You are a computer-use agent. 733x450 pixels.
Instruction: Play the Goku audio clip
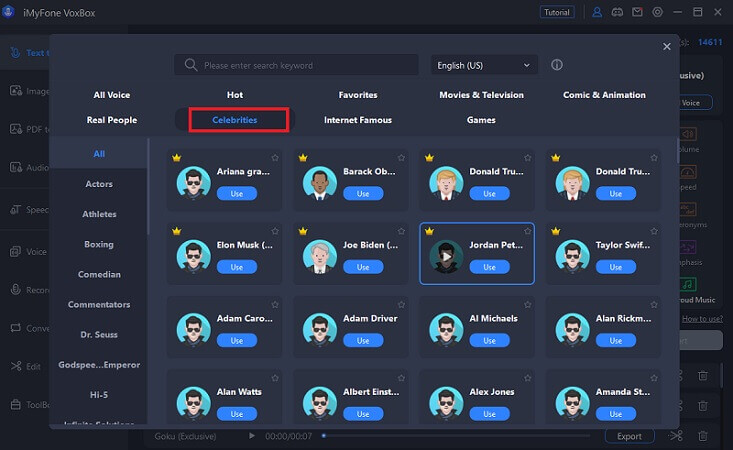(252, 436)
